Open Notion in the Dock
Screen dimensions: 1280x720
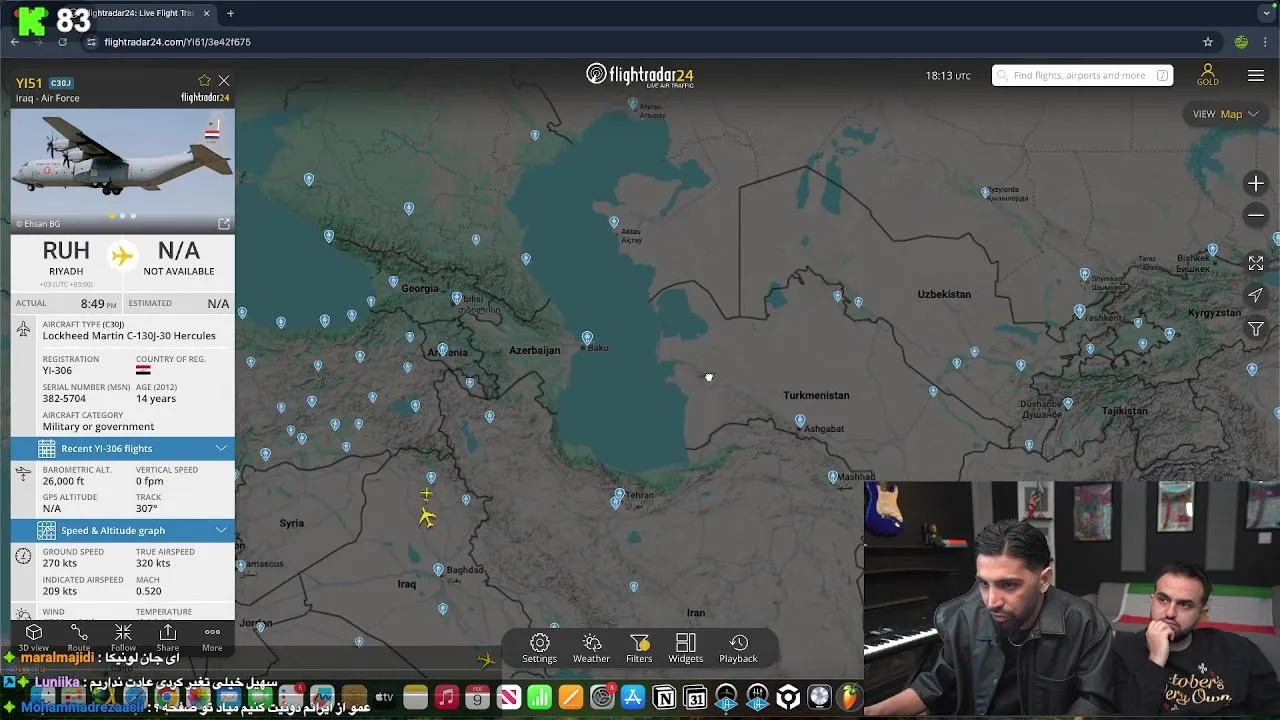point(664,697)
